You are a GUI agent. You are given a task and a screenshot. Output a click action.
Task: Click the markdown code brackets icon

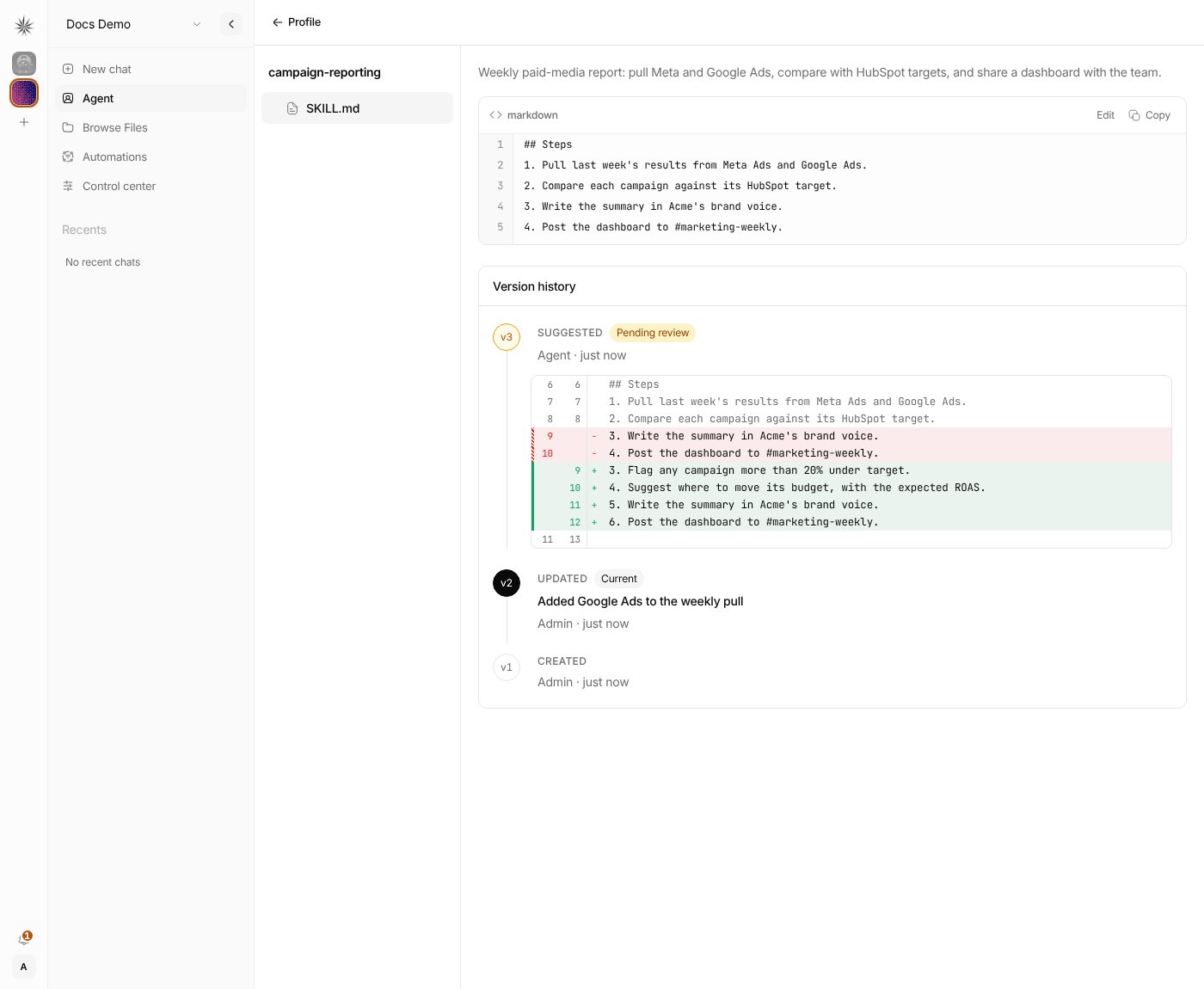(495, 115)
